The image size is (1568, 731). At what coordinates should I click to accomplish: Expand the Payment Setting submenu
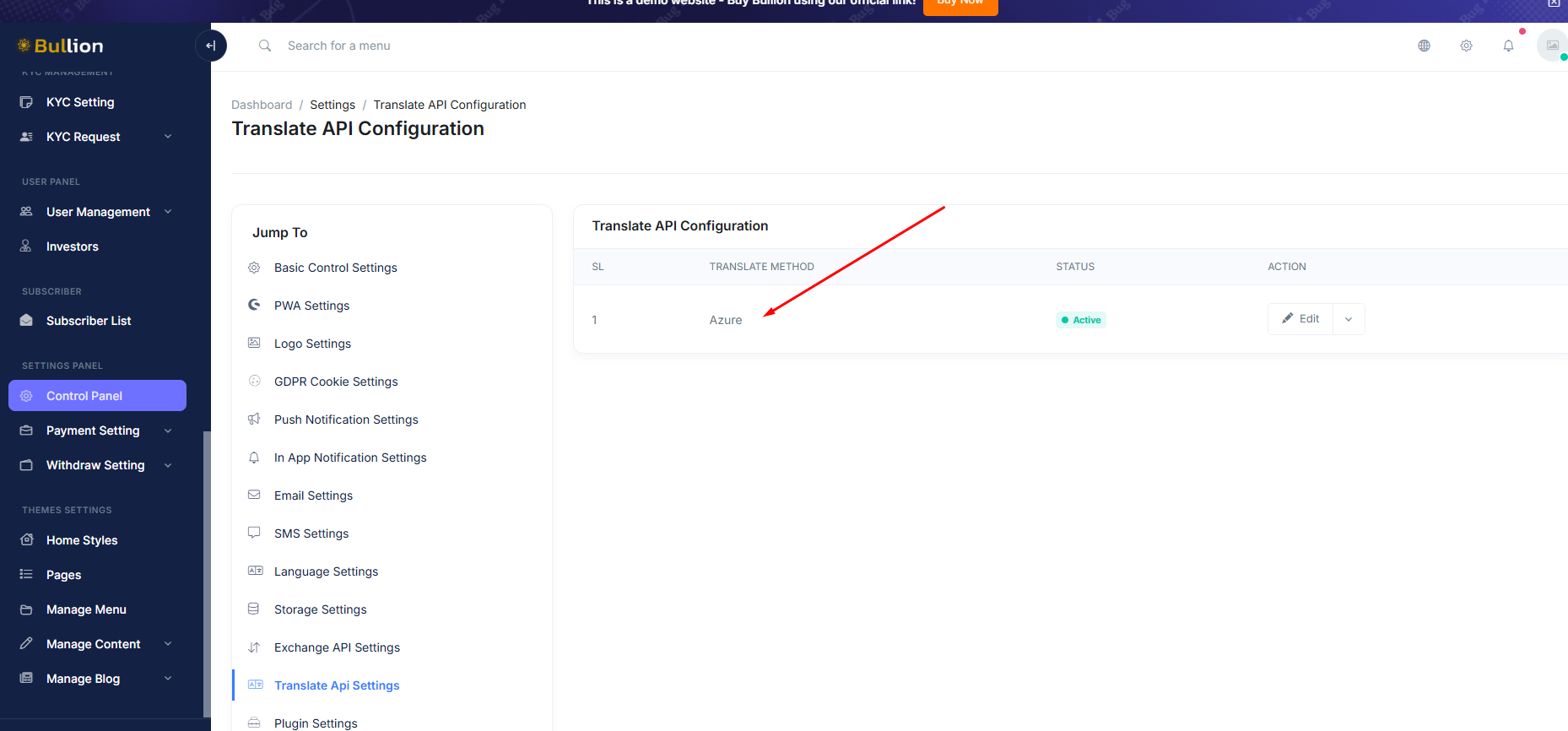point(168,430)
